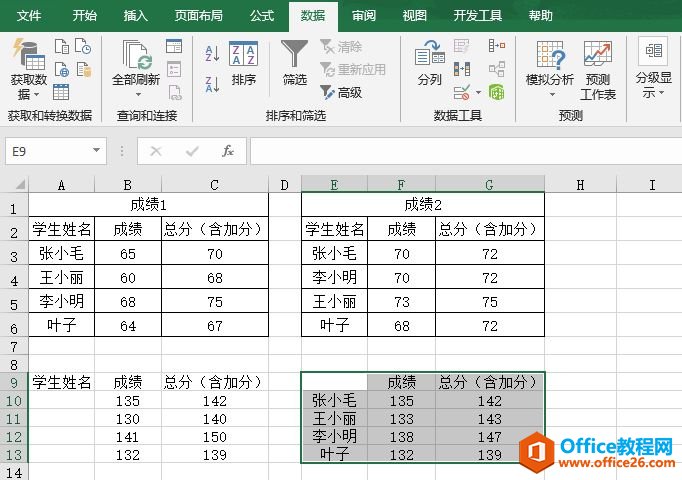Switch to the 审阅 (Review) tab

point(364,16)
